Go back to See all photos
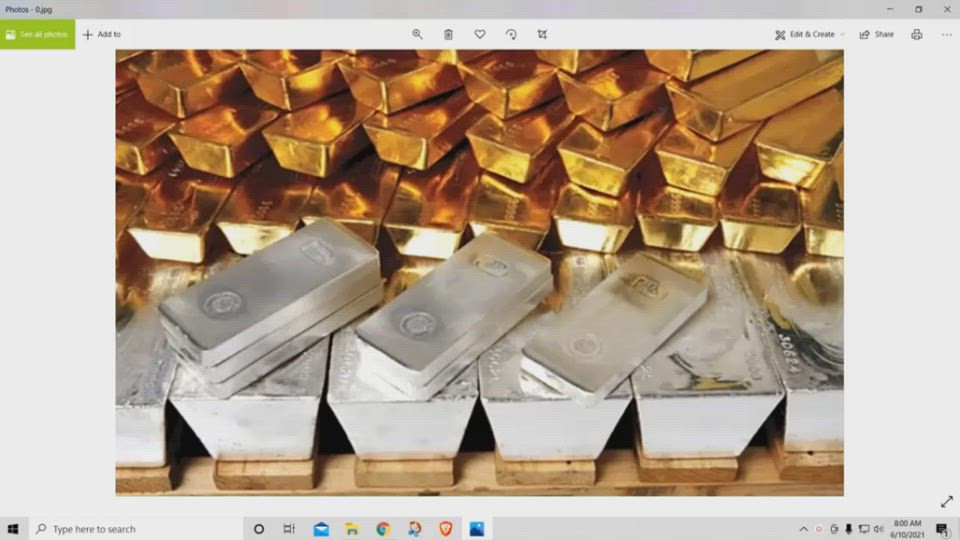This screenshot has height=540, width=960. pyautogui.click(x=37, y=34)
